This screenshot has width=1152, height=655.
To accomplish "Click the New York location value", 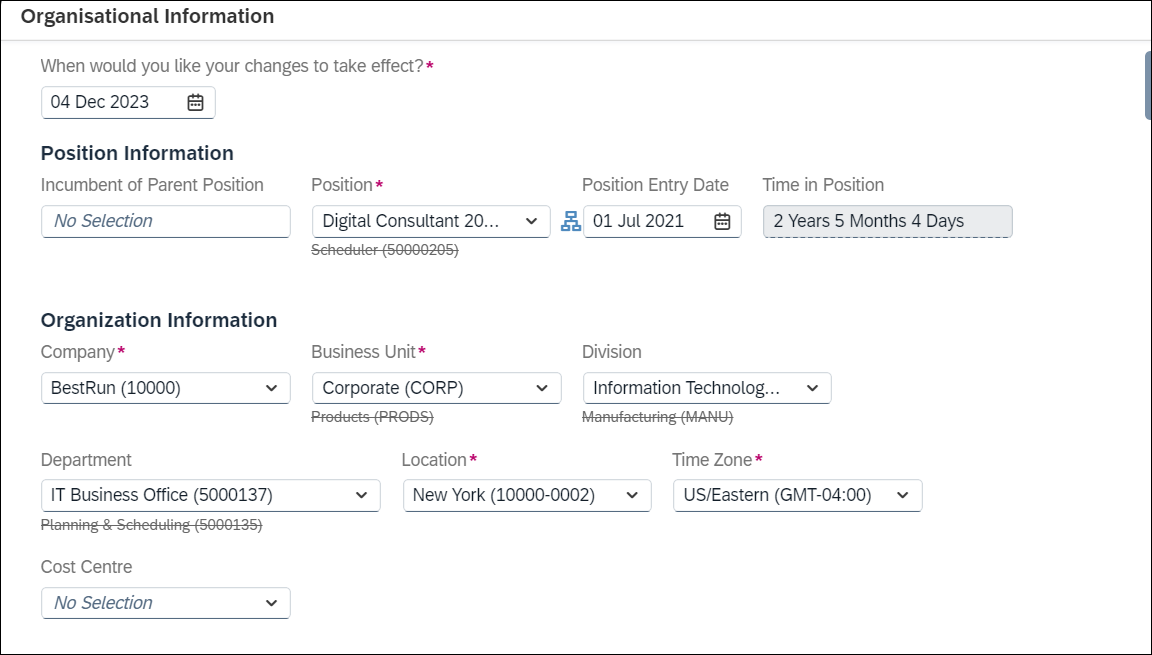I will coord(505,495).
